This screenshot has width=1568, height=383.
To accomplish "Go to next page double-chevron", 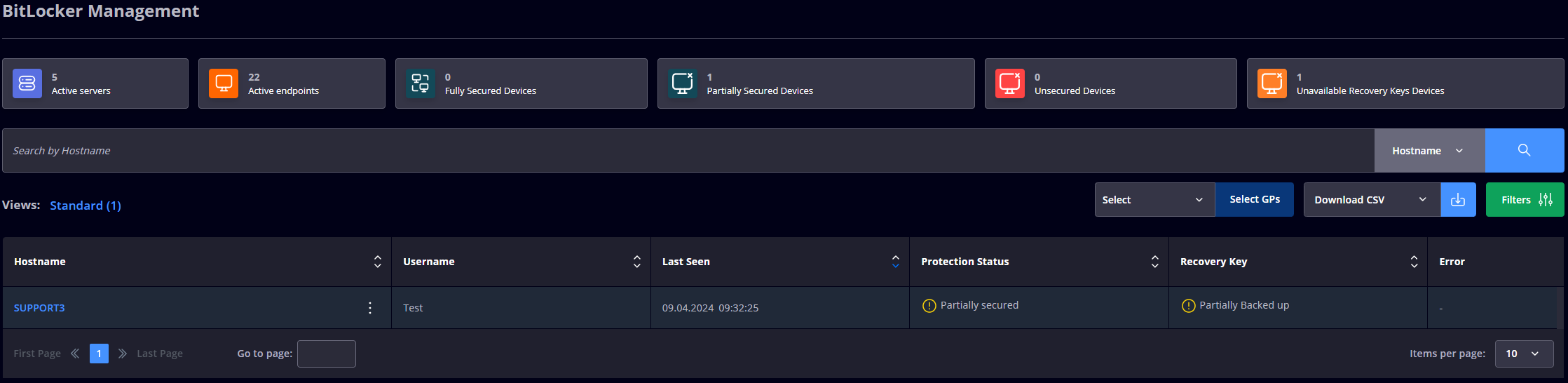I will tap(123, 354).
